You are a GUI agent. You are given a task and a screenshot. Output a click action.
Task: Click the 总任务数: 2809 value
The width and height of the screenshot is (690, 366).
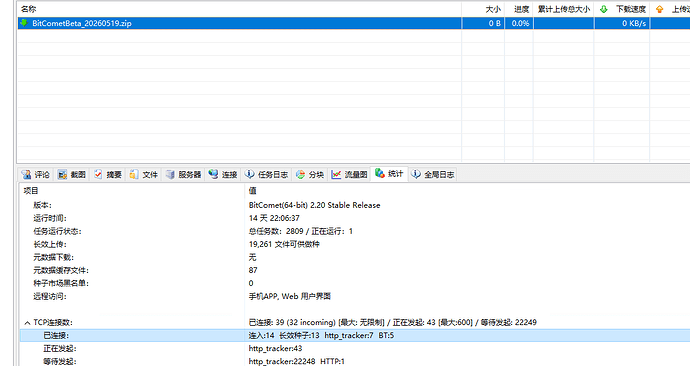pos(276,231)
